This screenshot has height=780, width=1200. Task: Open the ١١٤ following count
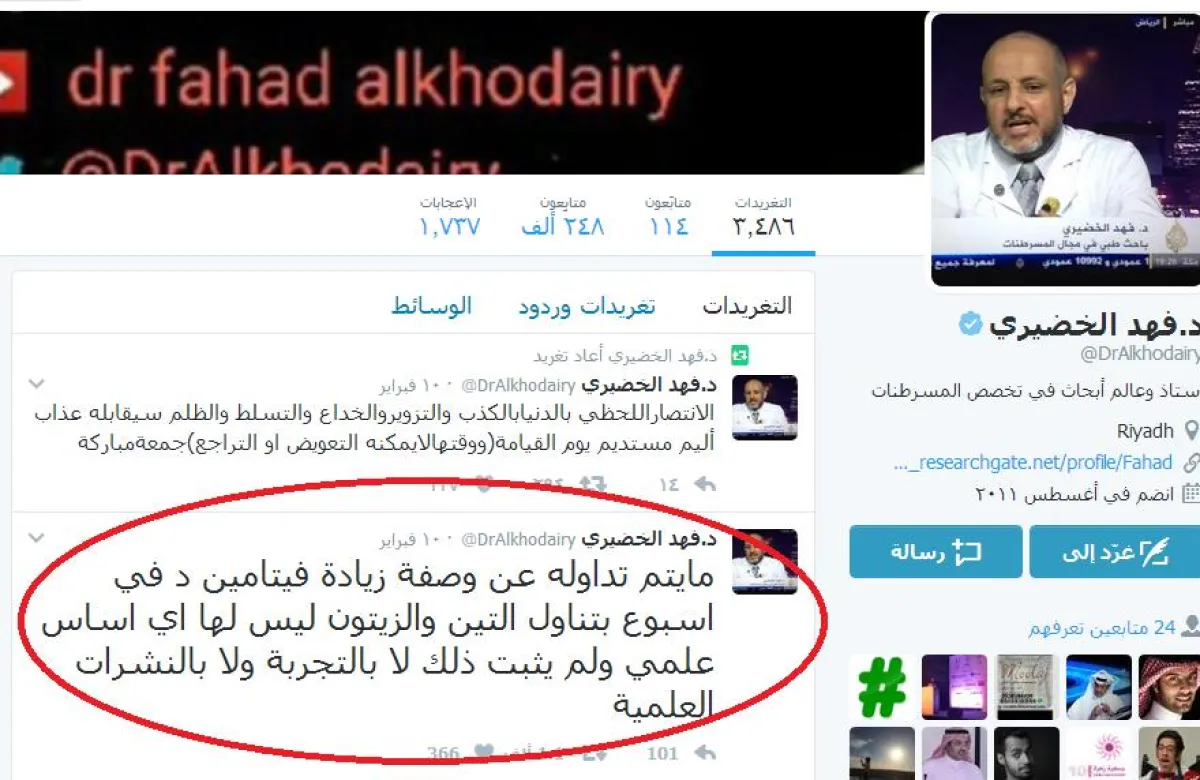pyautogui.click(x=669, y=216)
